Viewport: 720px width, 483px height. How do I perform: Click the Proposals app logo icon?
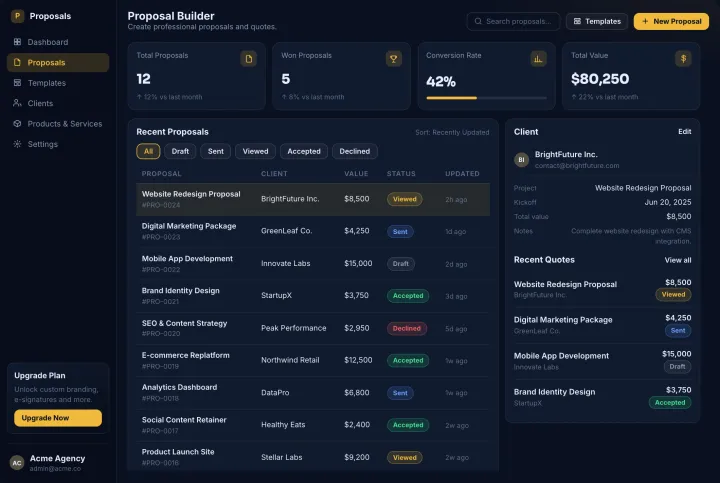point(17,16)
